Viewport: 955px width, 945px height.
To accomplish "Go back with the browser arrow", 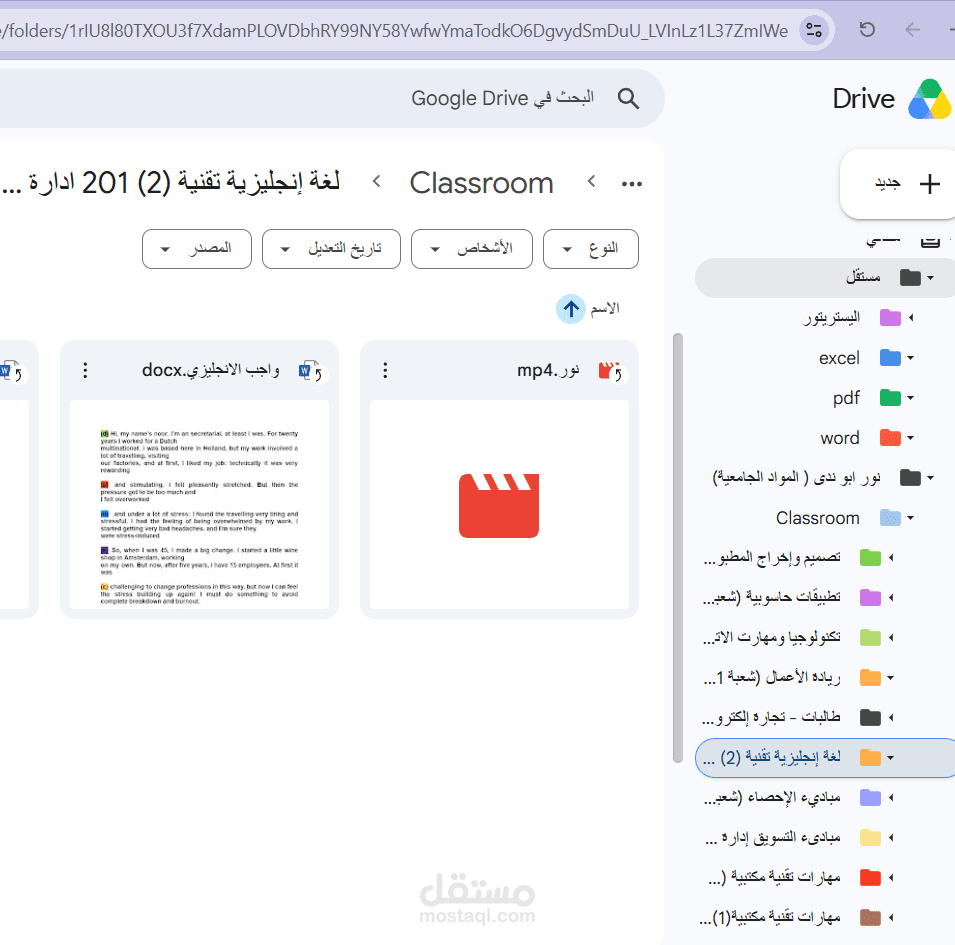I will tap(912, 29).
